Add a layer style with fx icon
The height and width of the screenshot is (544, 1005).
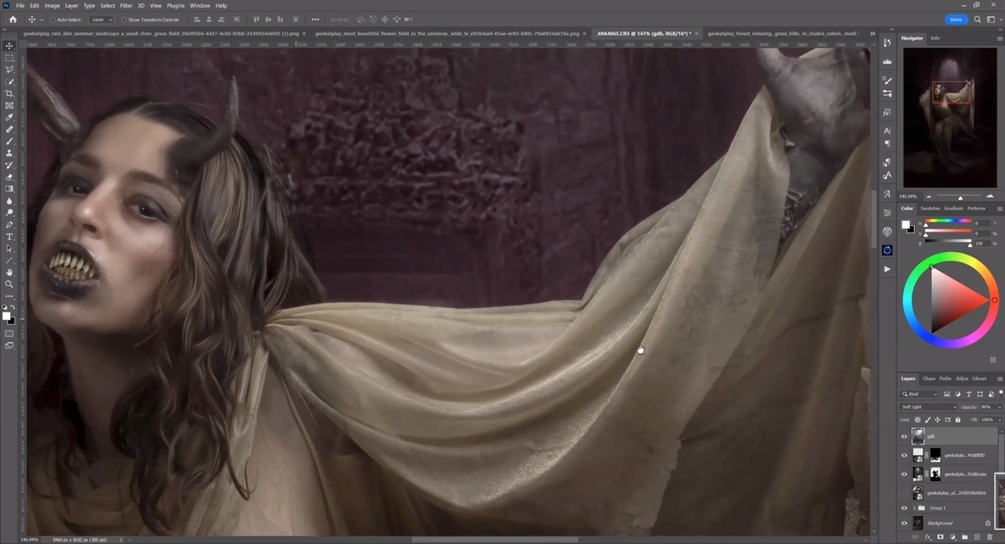(x=927, y=537)
